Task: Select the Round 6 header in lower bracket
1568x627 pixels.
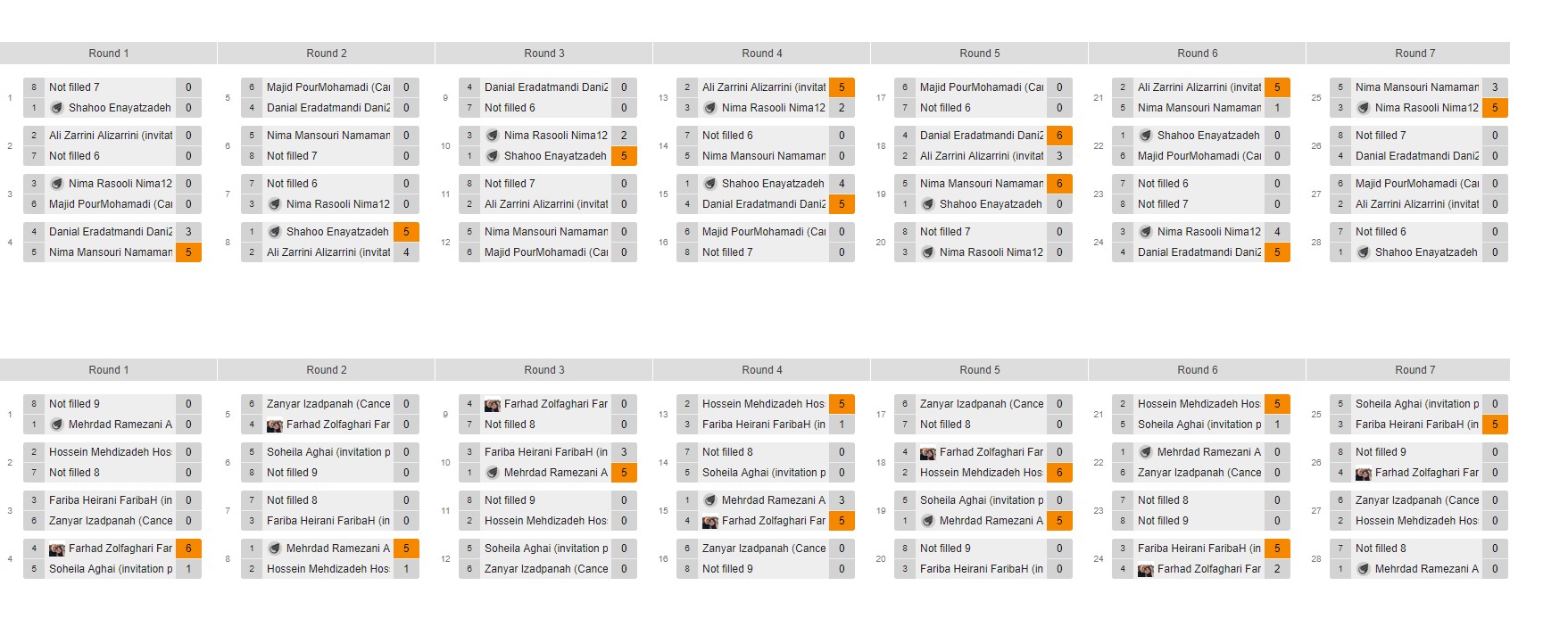Action: click(x=1197, y=370)
